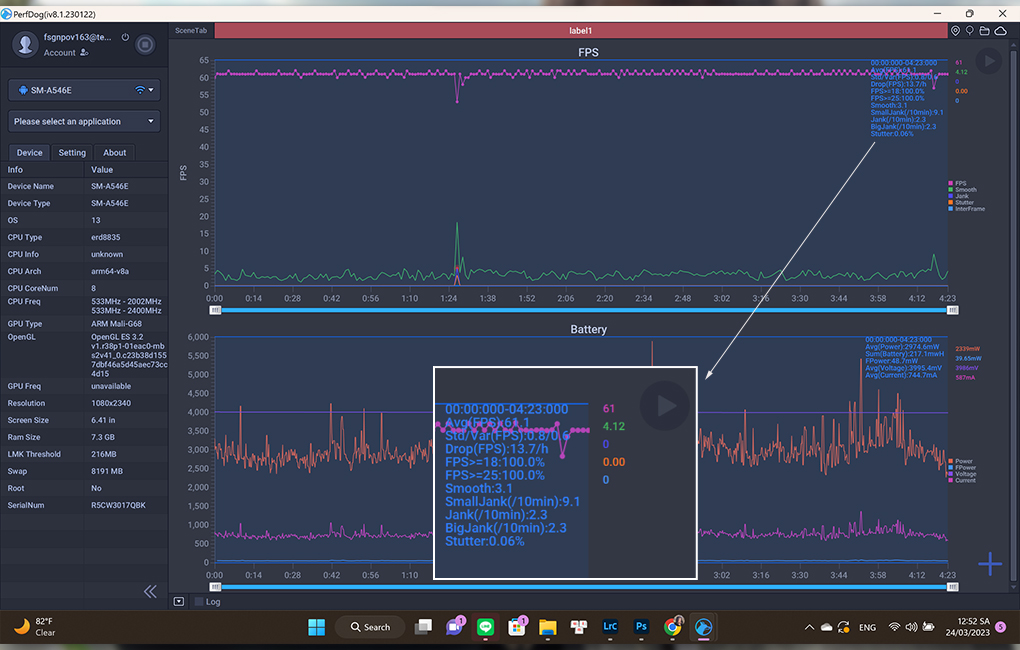Click the FPS chart right range handle
The image size is (1020, 650).
[952, 310]
